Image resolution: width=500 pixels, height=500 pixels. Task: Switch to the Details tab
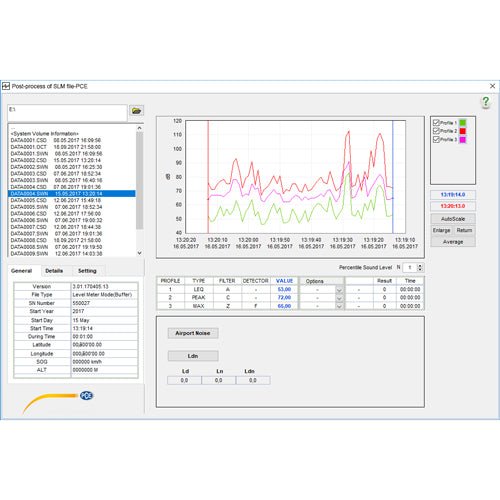pos(54,271)
